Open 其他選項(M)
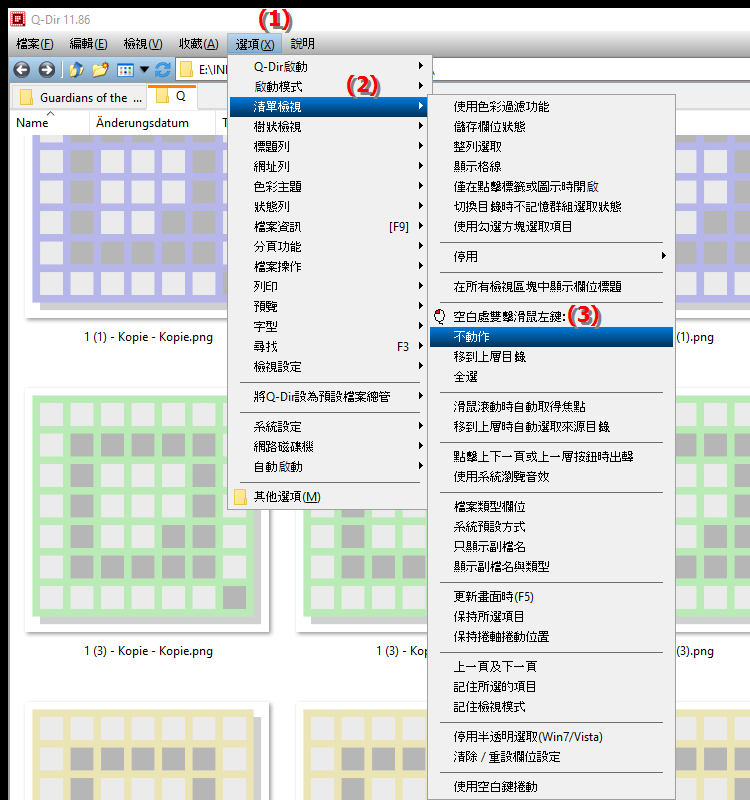This screenshot has width=750, height=800. [x=328, y=497]
